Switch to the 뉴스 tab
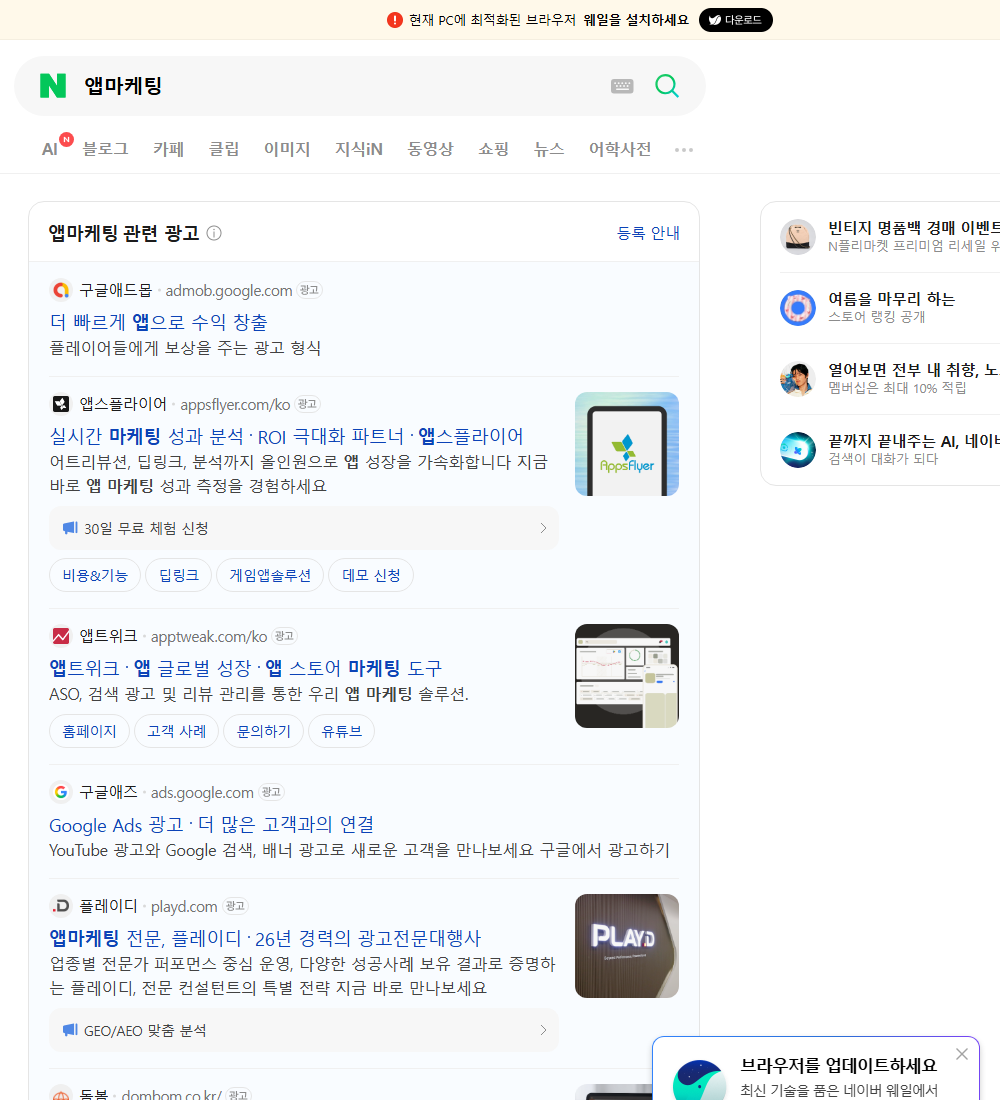This screenshot has width=1000, height=1100. click(549, 149)
